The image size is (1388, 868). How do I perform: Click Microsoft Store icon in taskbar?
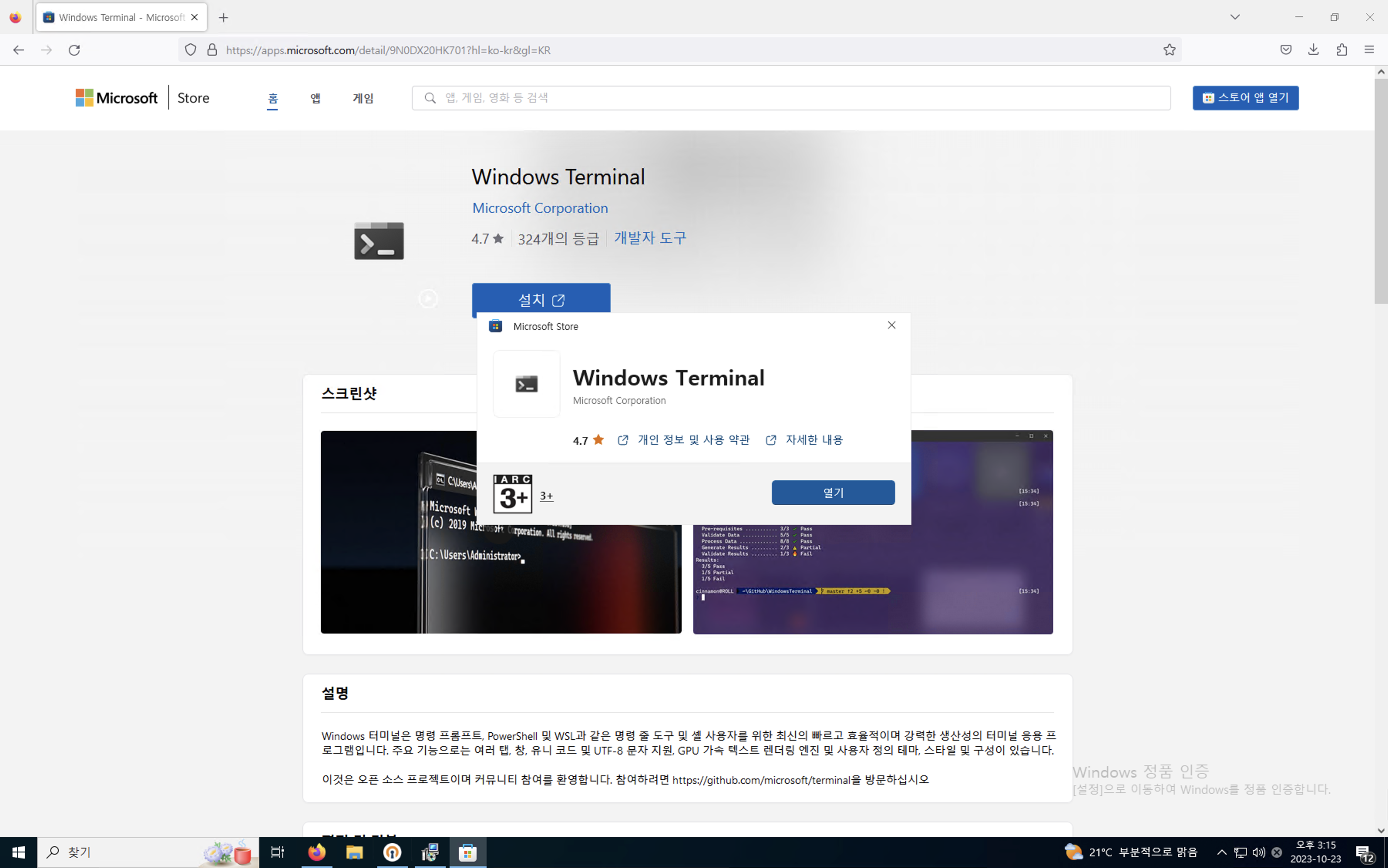(467, 852)
